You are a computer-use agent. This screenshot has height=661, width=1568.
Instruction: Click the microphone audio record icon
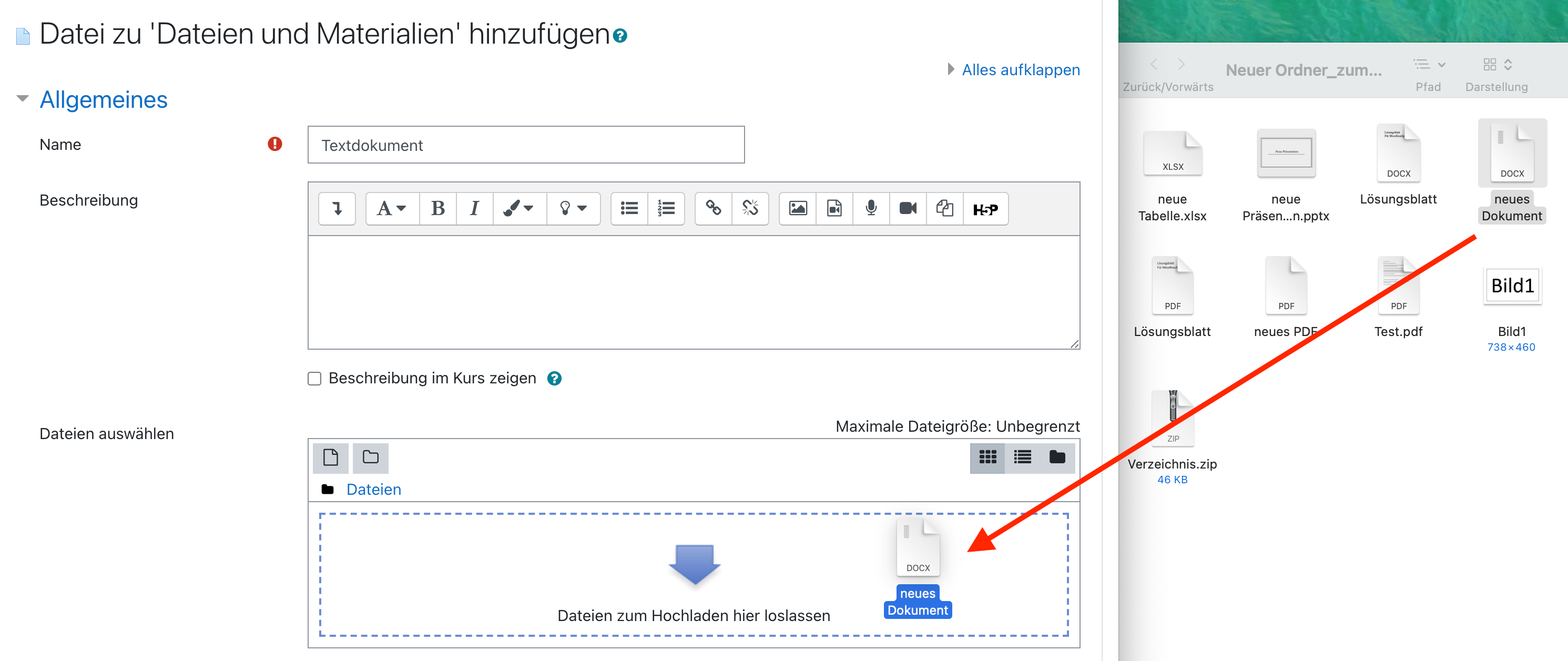871,209
